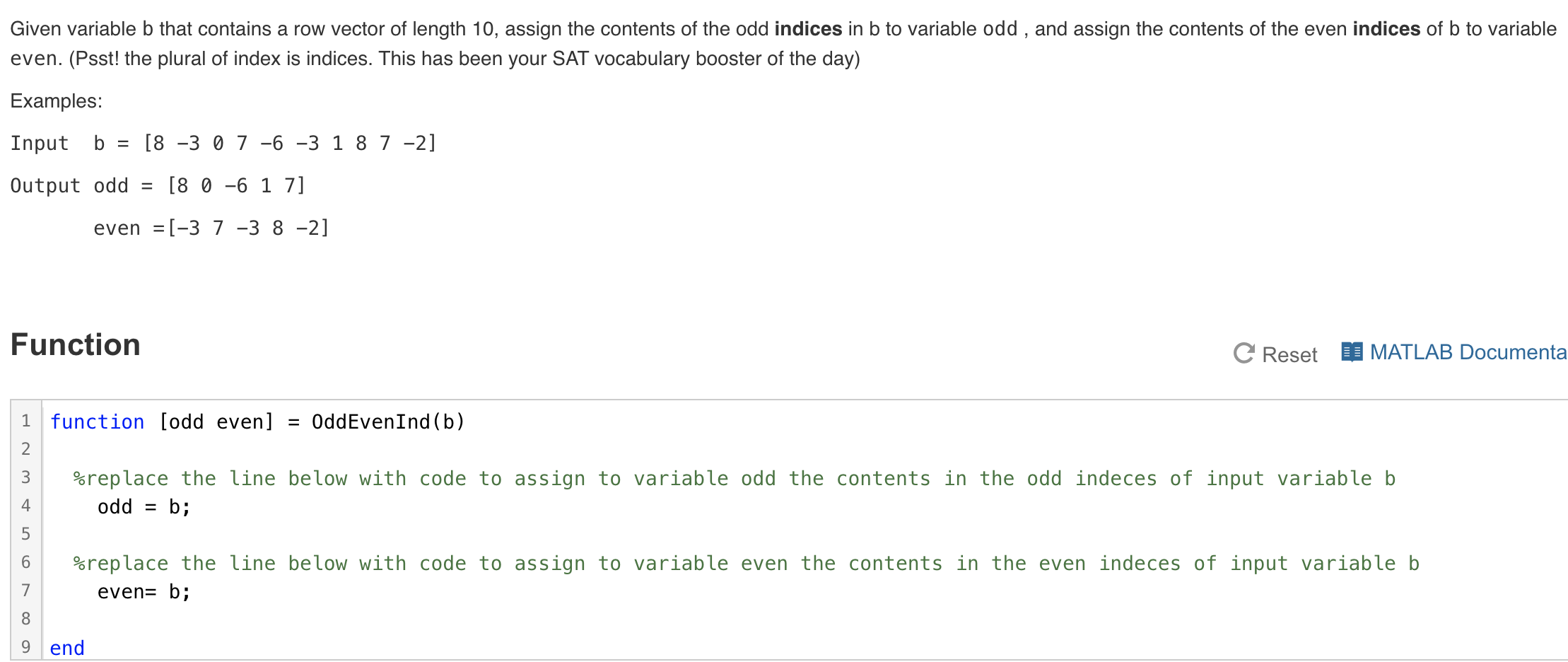
Task: Click the circular Reset arrow icon
Action: (1245, 354)
